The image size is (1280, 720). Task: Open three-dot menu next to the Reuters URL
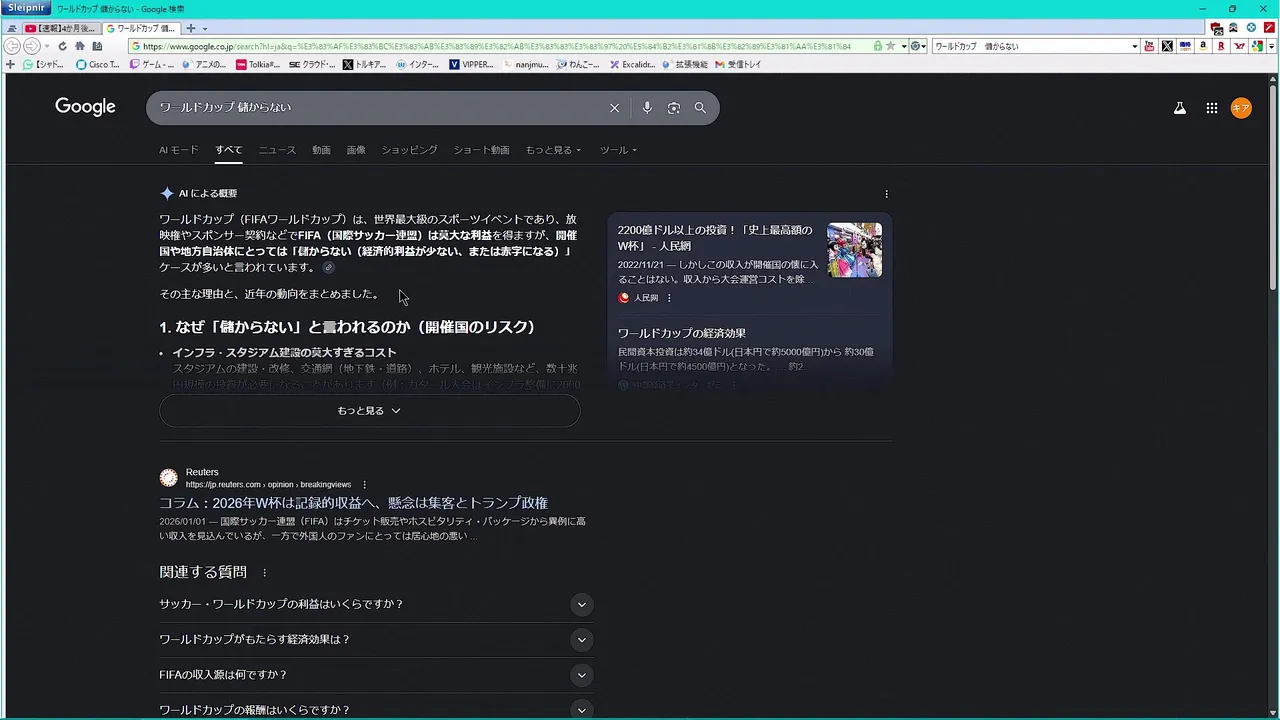(364, 485)
